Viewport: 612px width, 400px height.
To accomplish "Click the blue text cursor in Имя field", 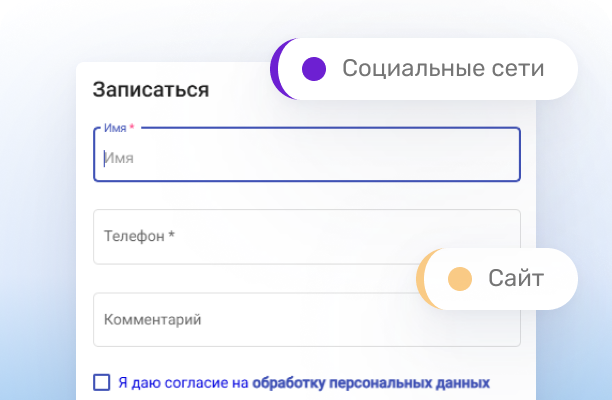I will click(104, 157).
